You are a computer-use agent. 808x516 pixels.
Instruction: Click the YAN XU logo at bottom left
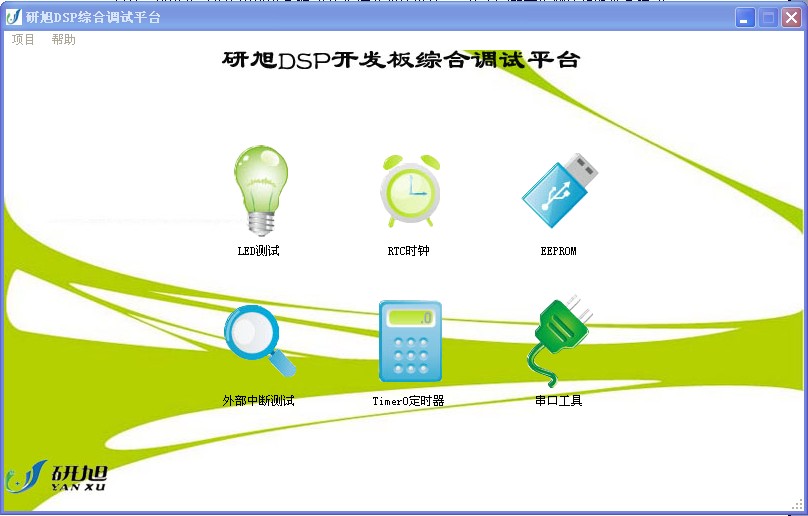point(56,478)
